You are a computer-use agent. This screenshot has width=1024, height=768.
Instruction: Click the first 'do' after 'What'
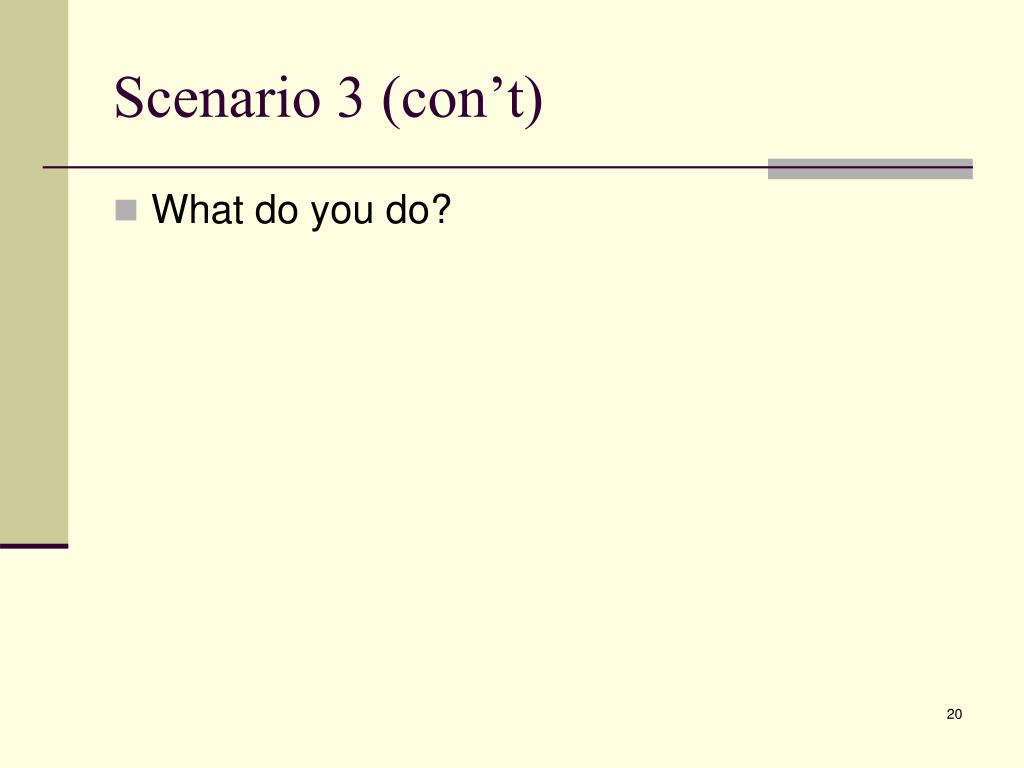point(277,209)
